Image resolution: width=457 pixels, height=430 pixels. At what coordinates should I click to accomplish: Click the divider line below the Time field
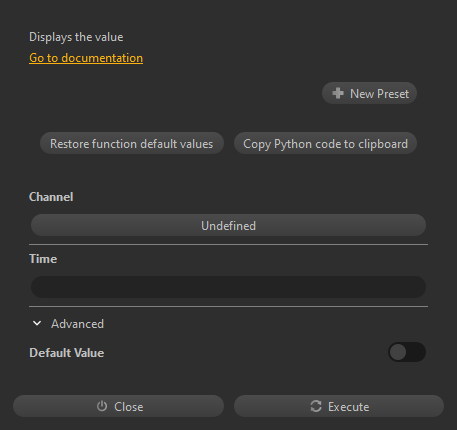[228, 306]
